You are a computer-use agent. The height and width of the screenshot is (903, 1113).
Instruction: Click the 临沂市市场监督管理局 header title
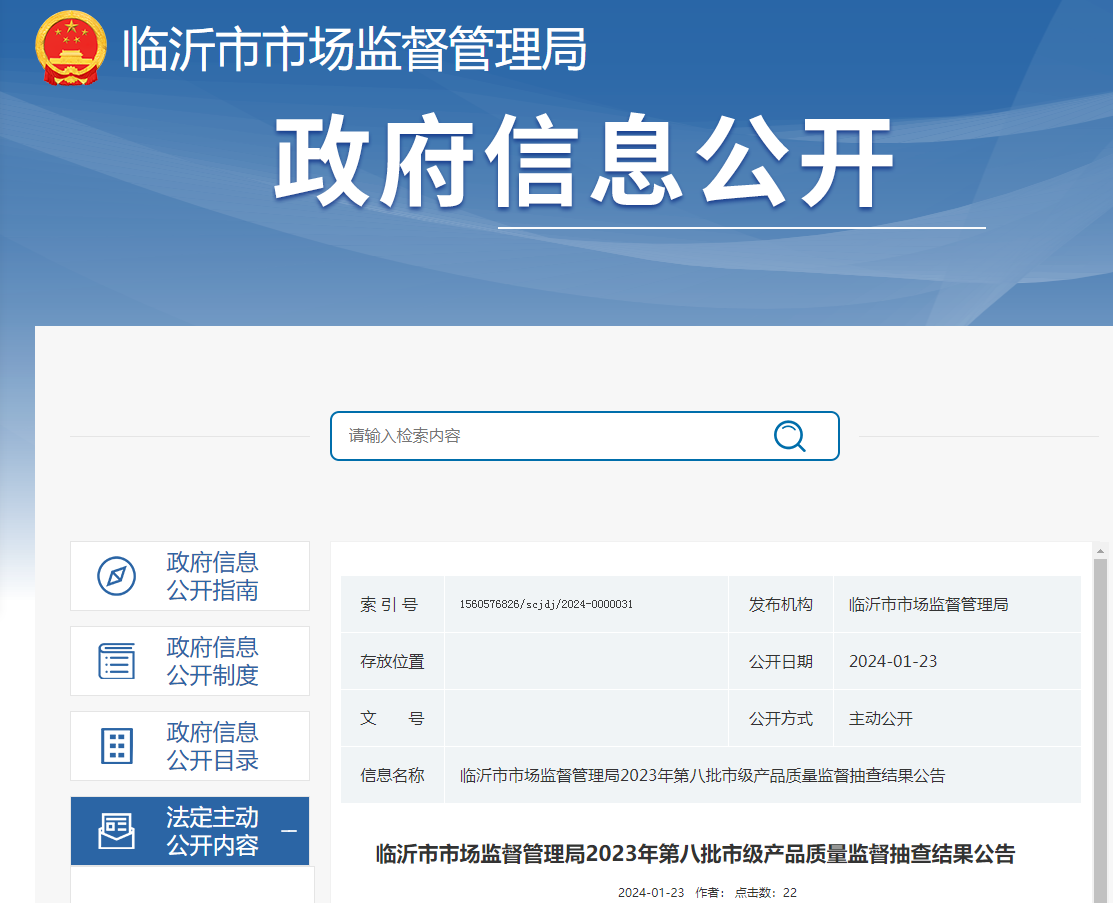(355, 48)
